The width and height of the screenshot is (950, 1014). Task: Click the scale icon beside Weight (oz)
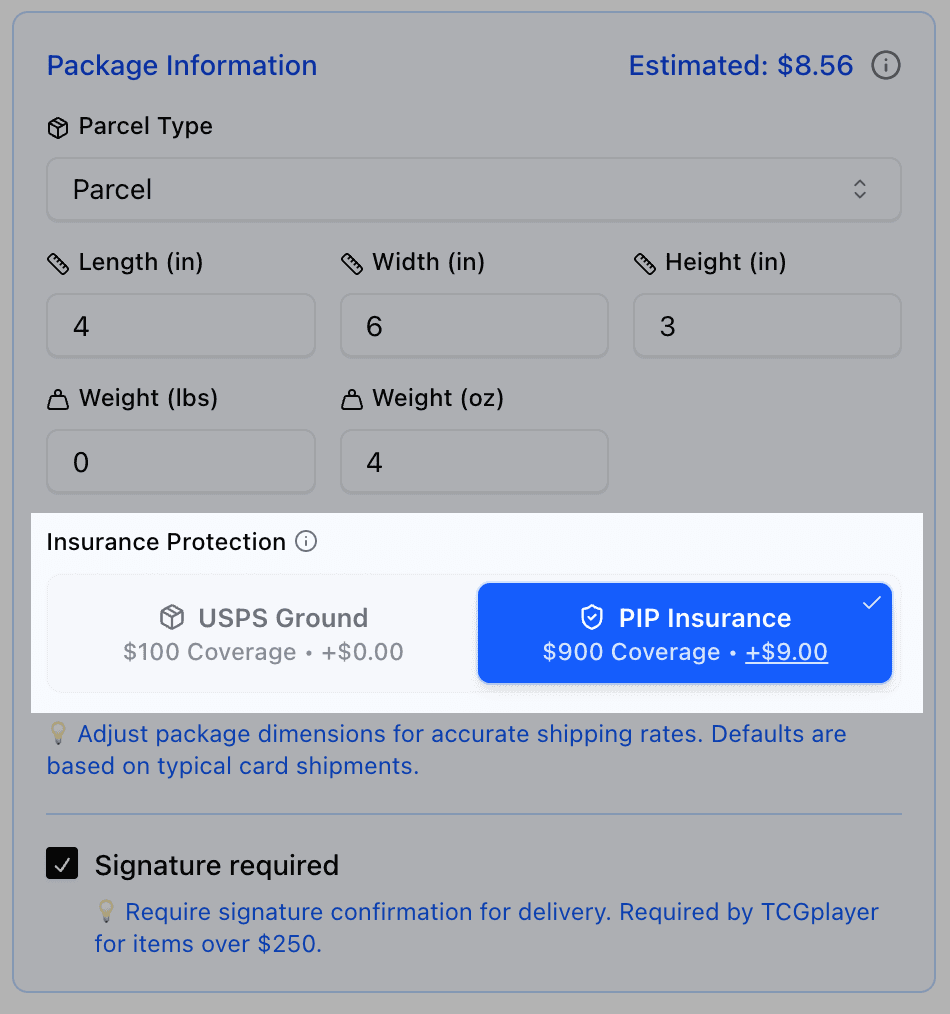pyautogui.click(x=351, y=398)
